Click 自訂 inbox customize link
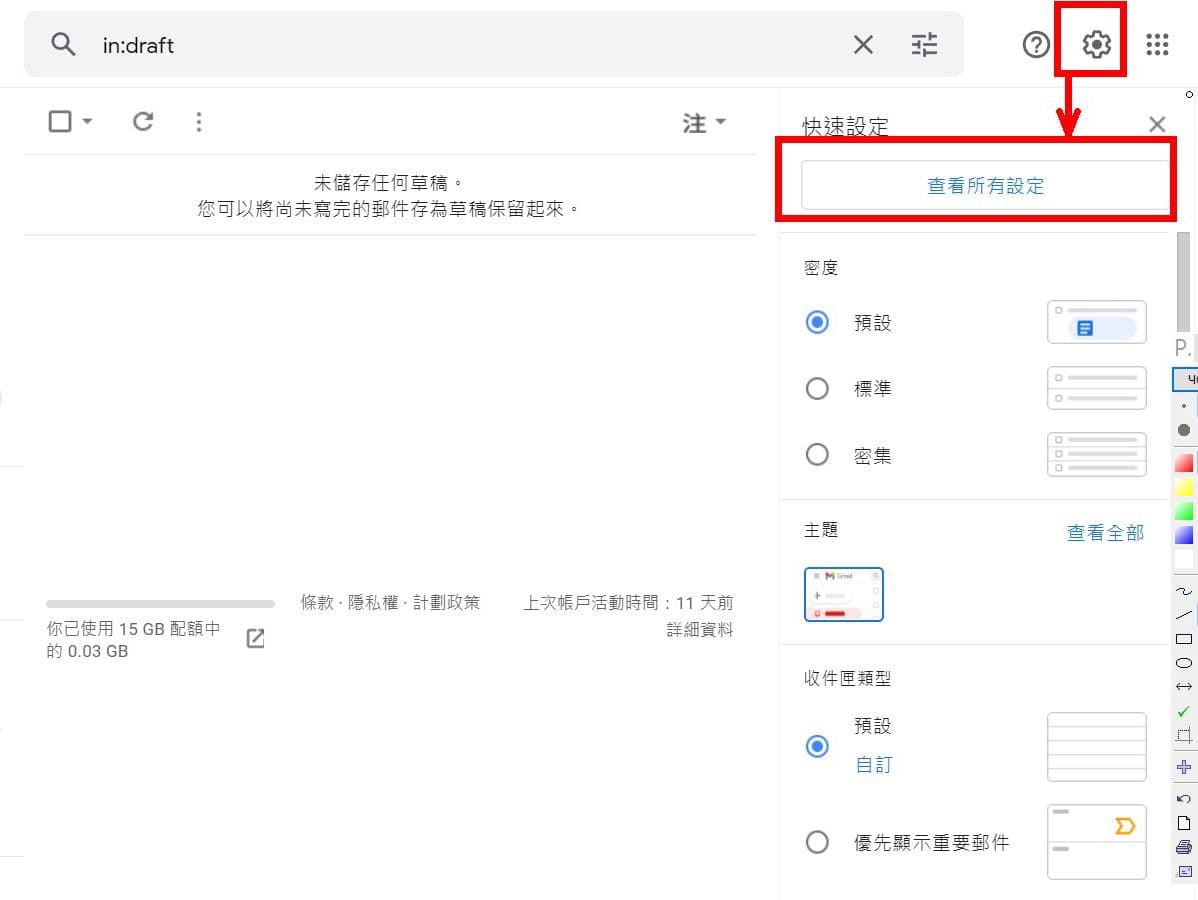1198x900 pixels. (x=873, y=765)
